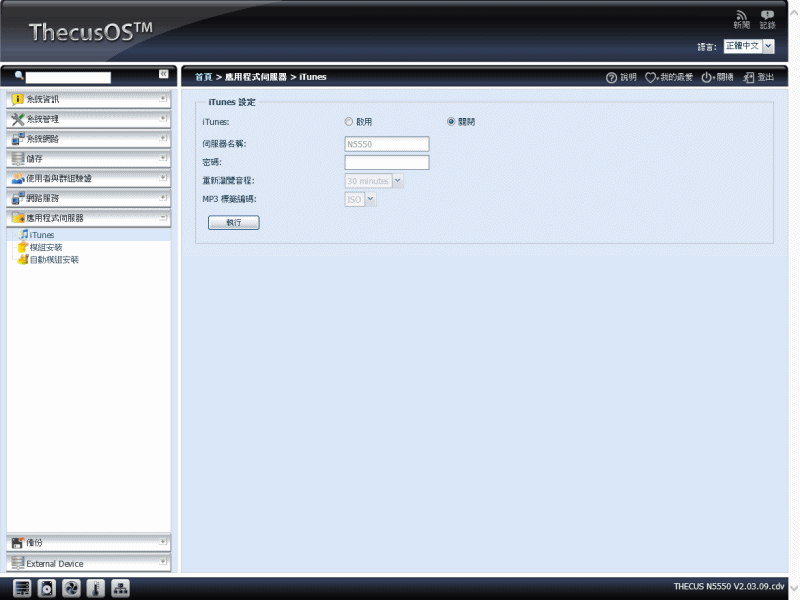Go to home breadcrumb link
Image resolution: width=800 pixels, height=600 pixels.
[x=204, y=77]
